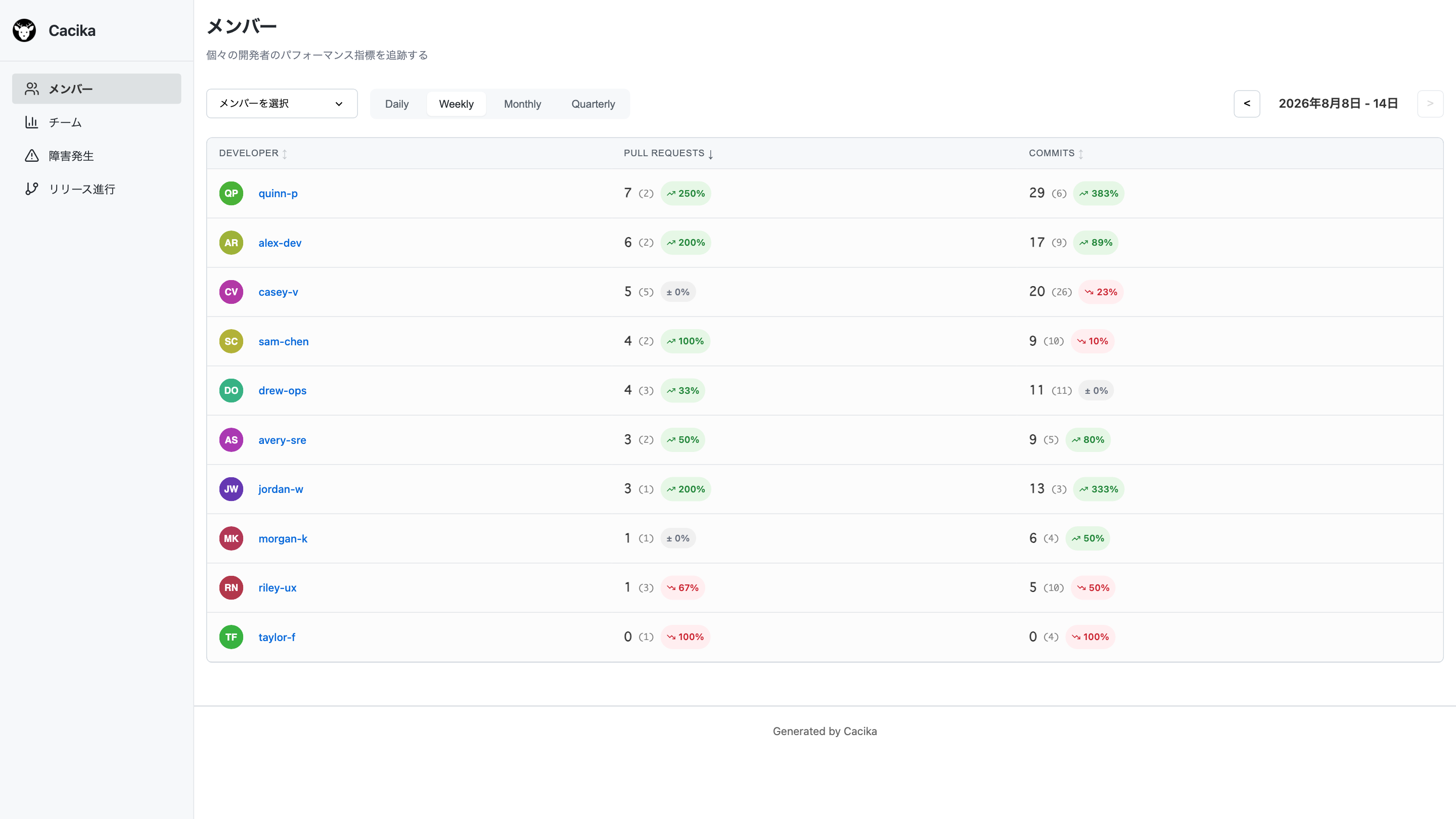Go to the previous week with < button

(1247, 104)
